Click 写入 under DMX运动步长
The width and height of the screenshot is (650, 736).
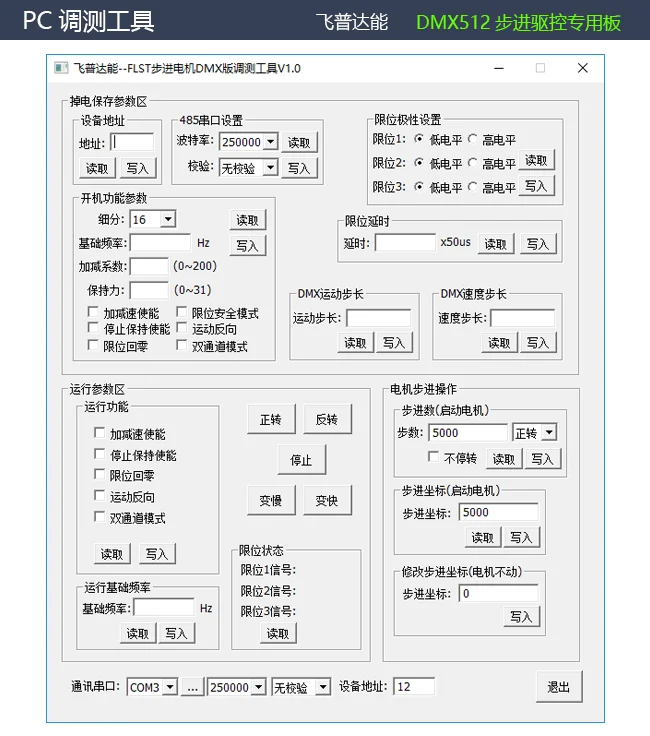pos(394,343)
